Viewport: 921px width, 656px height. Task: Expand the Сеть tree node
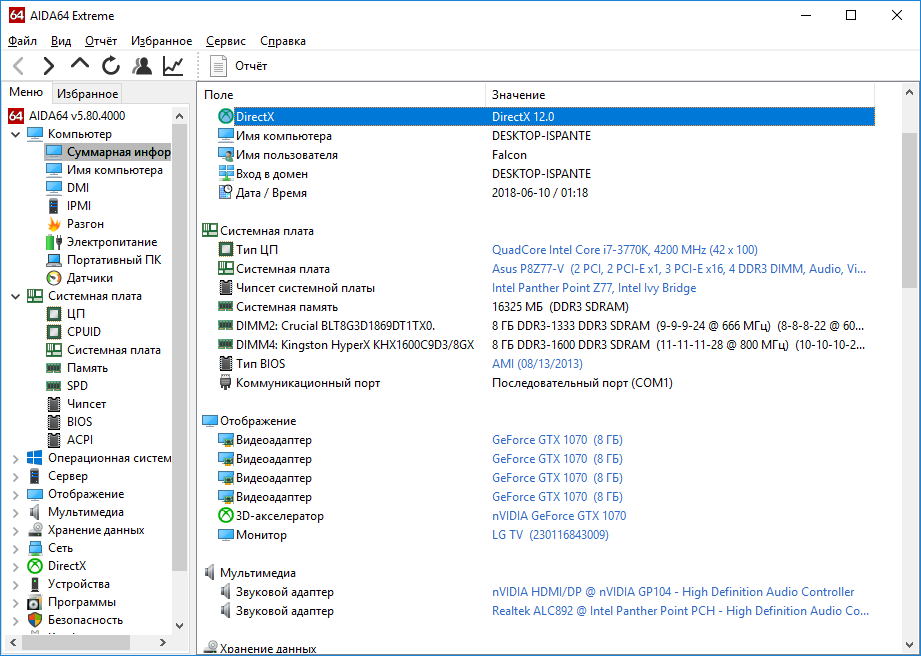[x=16, y=549]
